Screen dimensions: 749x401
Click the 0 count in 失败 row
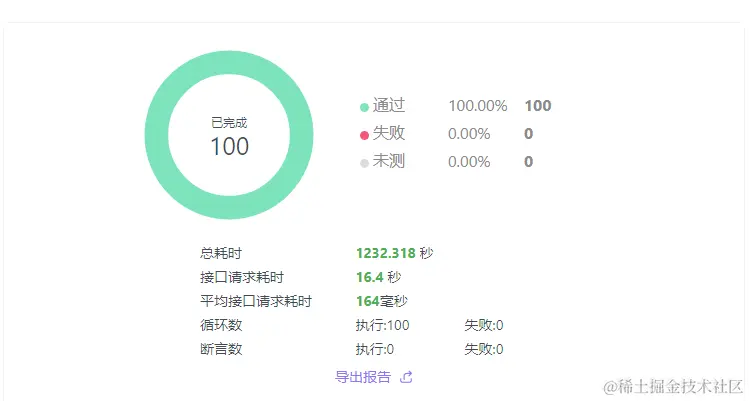click(x=528, y=134)
